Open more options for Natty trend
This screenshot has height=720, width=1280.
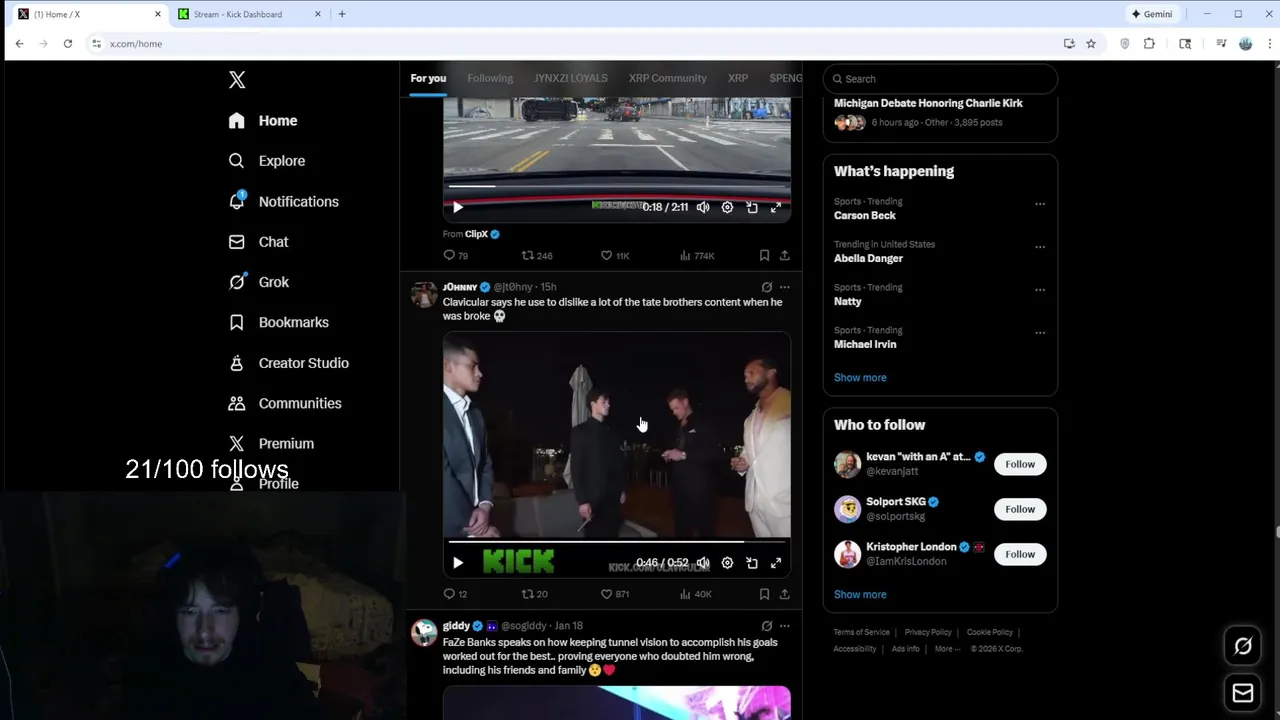[x=1040, y=290]
